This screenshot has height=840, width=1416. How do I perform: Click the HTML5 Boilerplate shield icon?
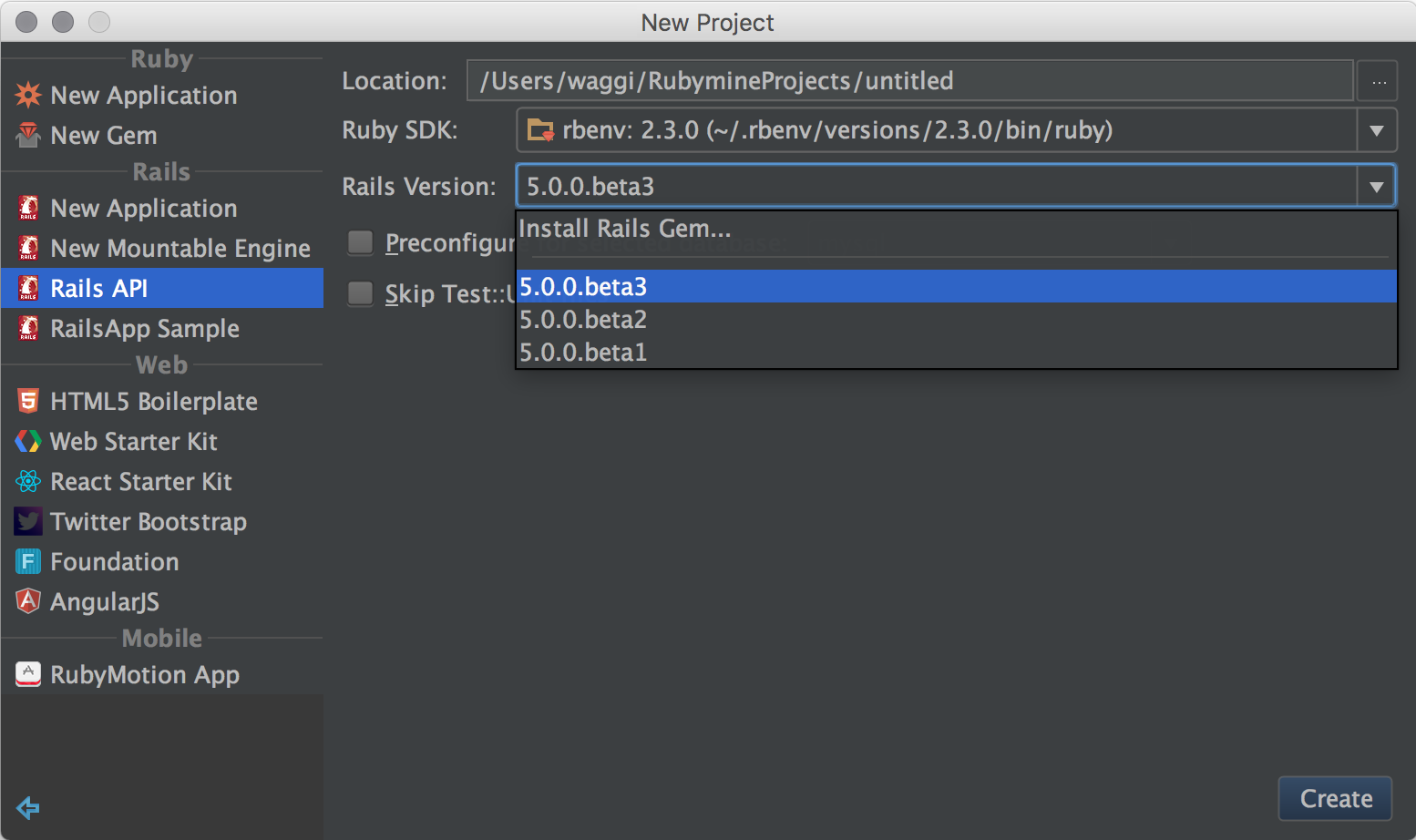(x=28, y=401)
